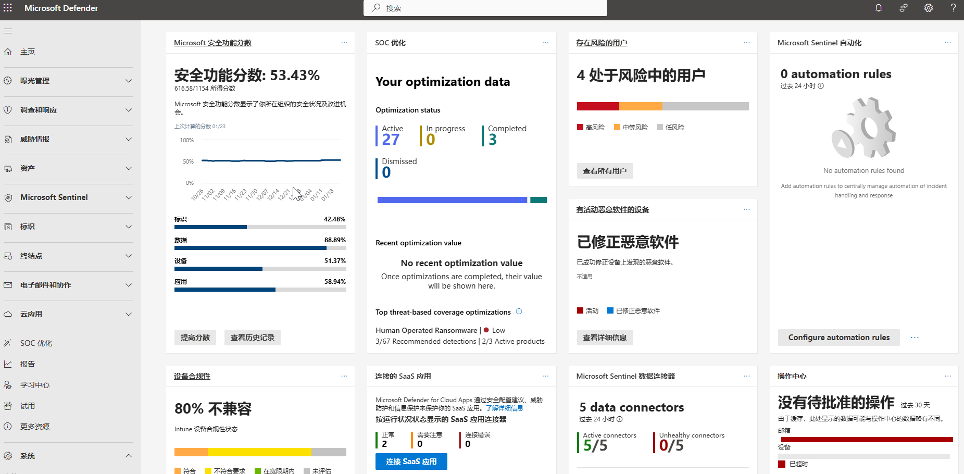
Task: Expand the Threat intelligence (威胁情报) chevron
Action: pyautogui.click(x=128, y=139)
